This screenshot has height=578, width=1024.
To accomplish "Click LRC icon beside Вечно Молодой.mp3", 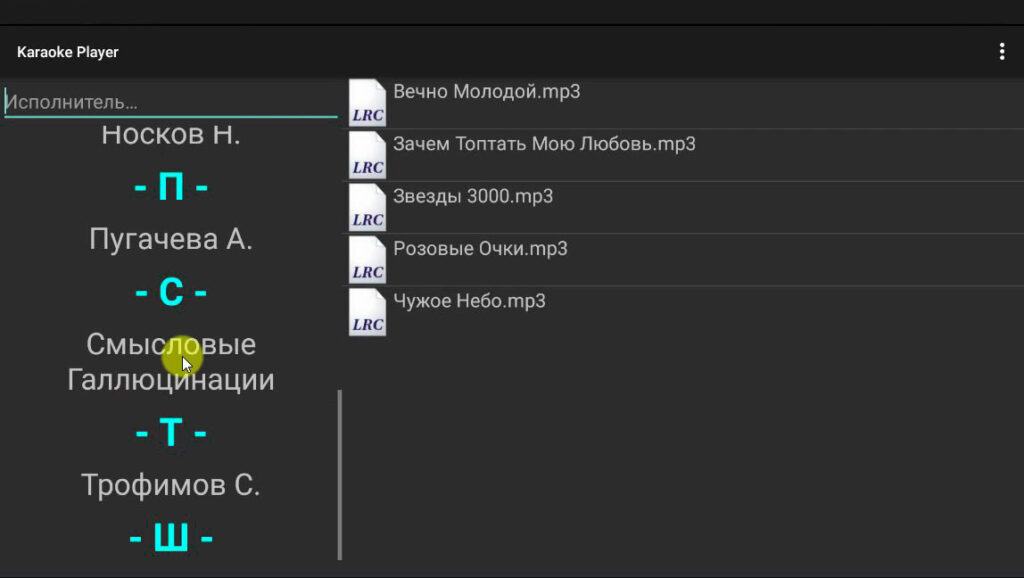I will coord(367,103).
